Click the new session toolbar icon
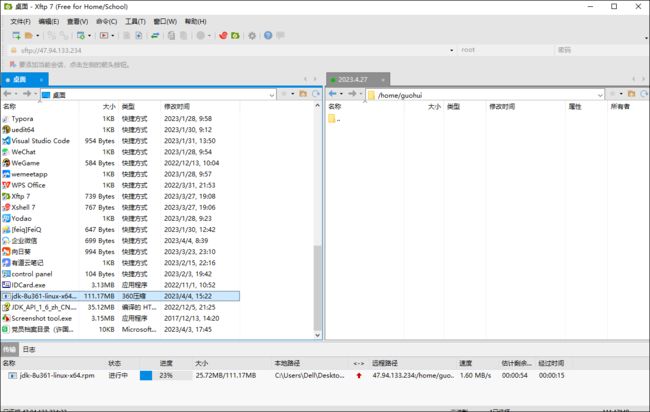 tap(16, 36)
